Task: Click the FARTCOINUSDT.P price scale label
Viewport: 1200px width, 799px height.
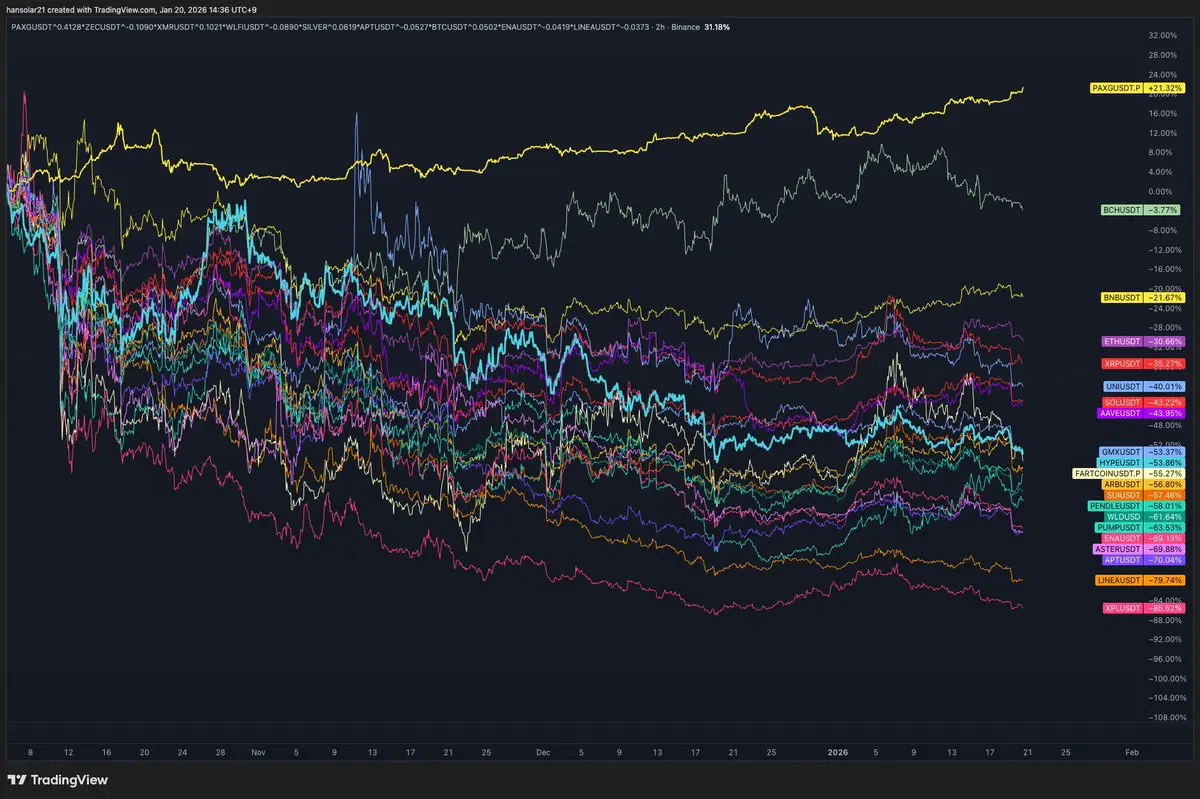Action: (1128, 473)
